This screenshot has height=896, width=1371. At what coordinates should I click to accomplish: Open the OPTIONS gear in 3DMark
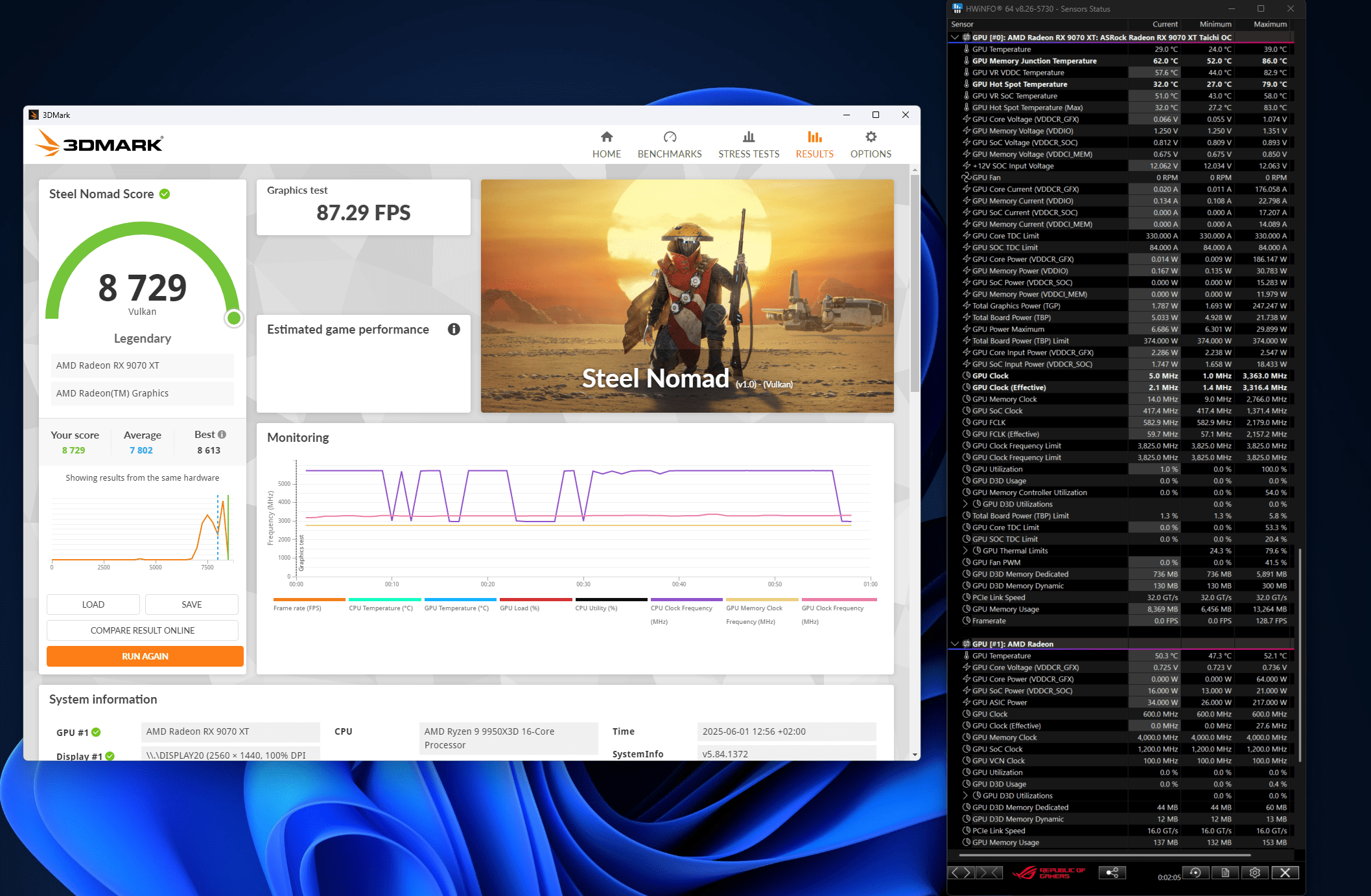point(871,144)
